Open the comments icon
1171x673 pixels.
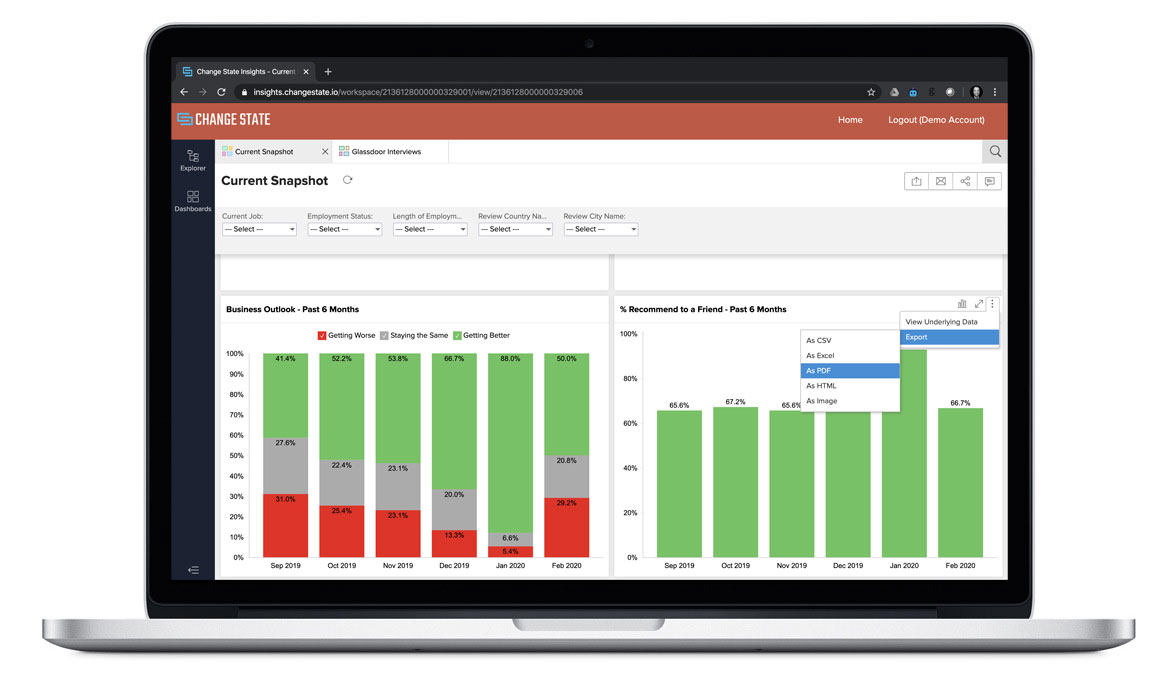click(x=989, y=181)
